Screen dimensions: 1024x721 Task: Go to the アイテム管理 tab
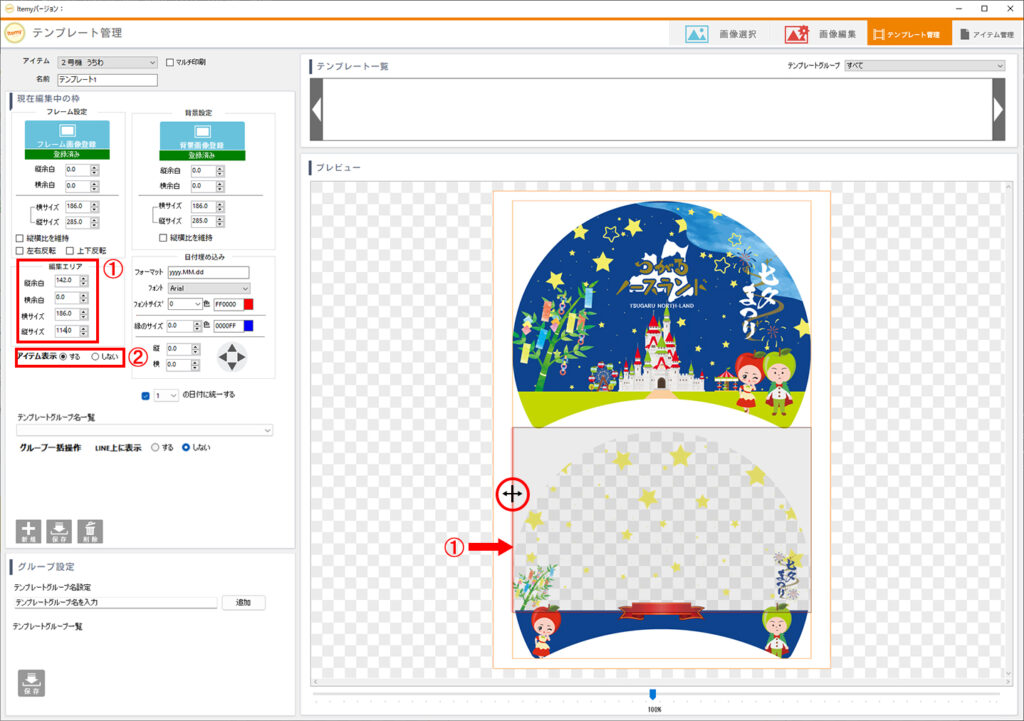[x=986, y=34]
